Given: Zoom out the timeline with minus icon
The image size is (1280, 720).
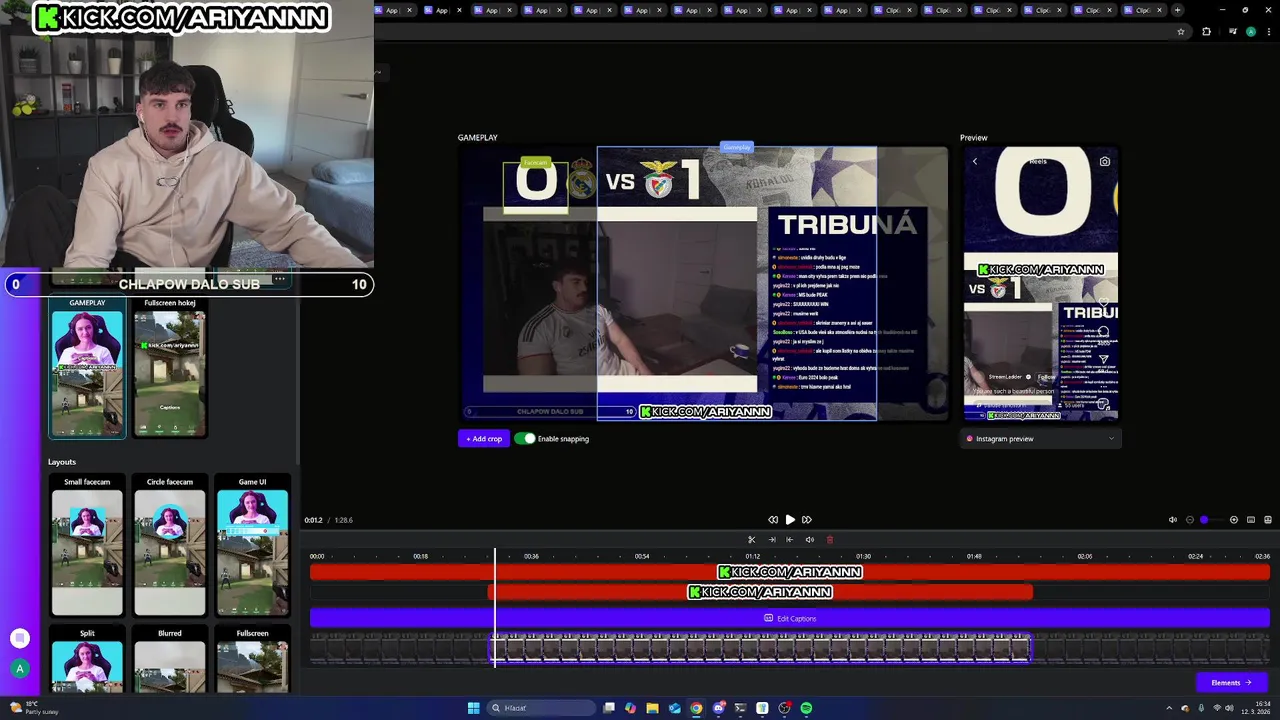Looking at the screenshot, I should tap(1190, 520).
